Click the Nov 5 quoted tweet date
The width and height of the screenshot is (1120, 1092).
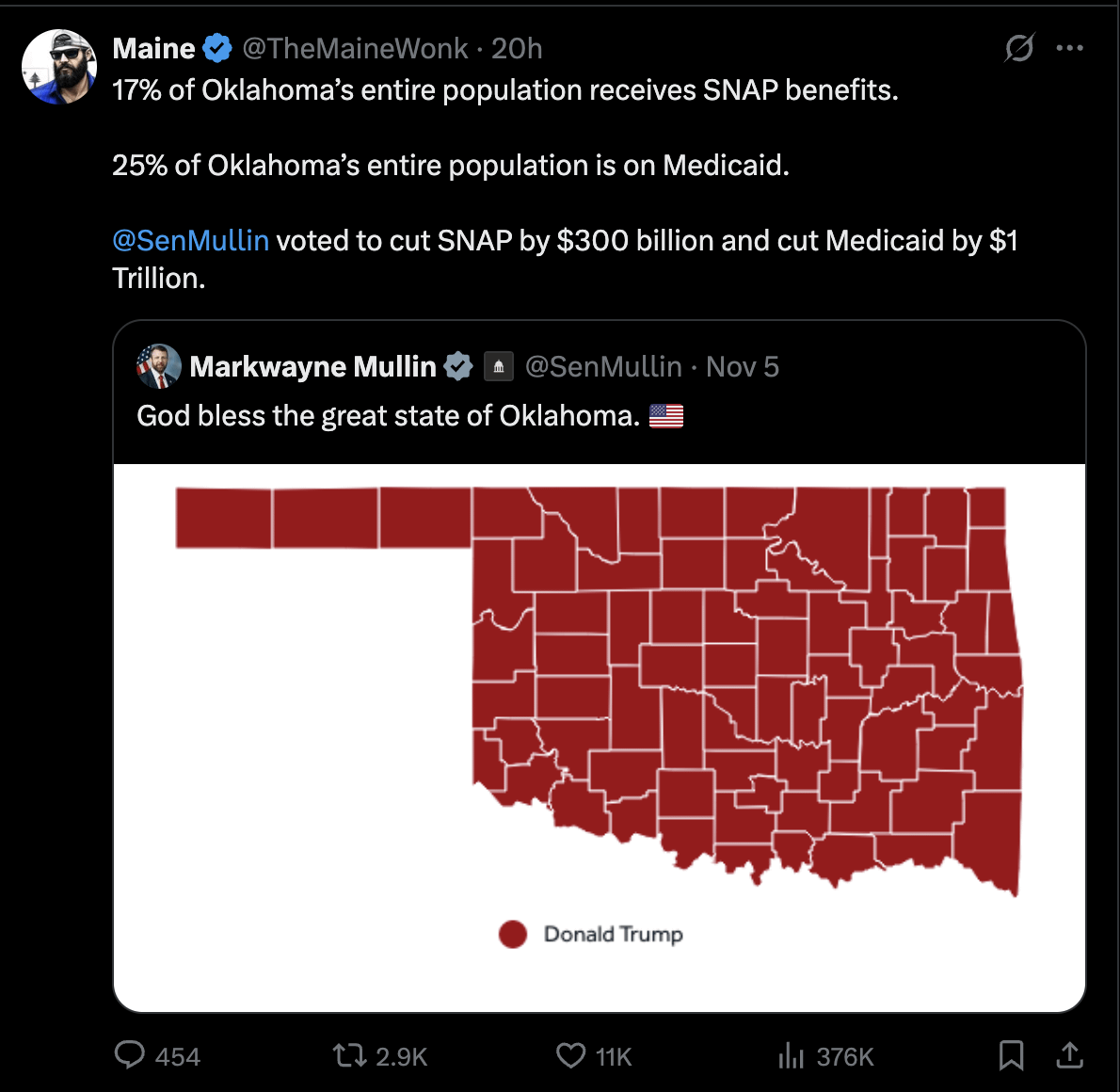pos(743,366)
